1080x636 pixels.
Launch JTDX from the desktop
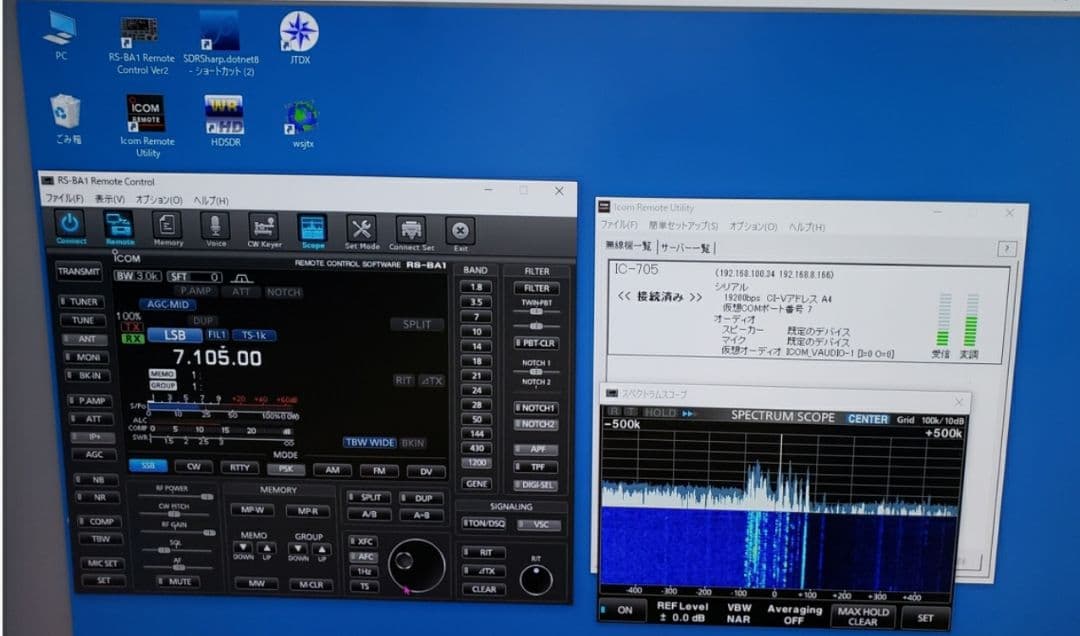(298, 33)
